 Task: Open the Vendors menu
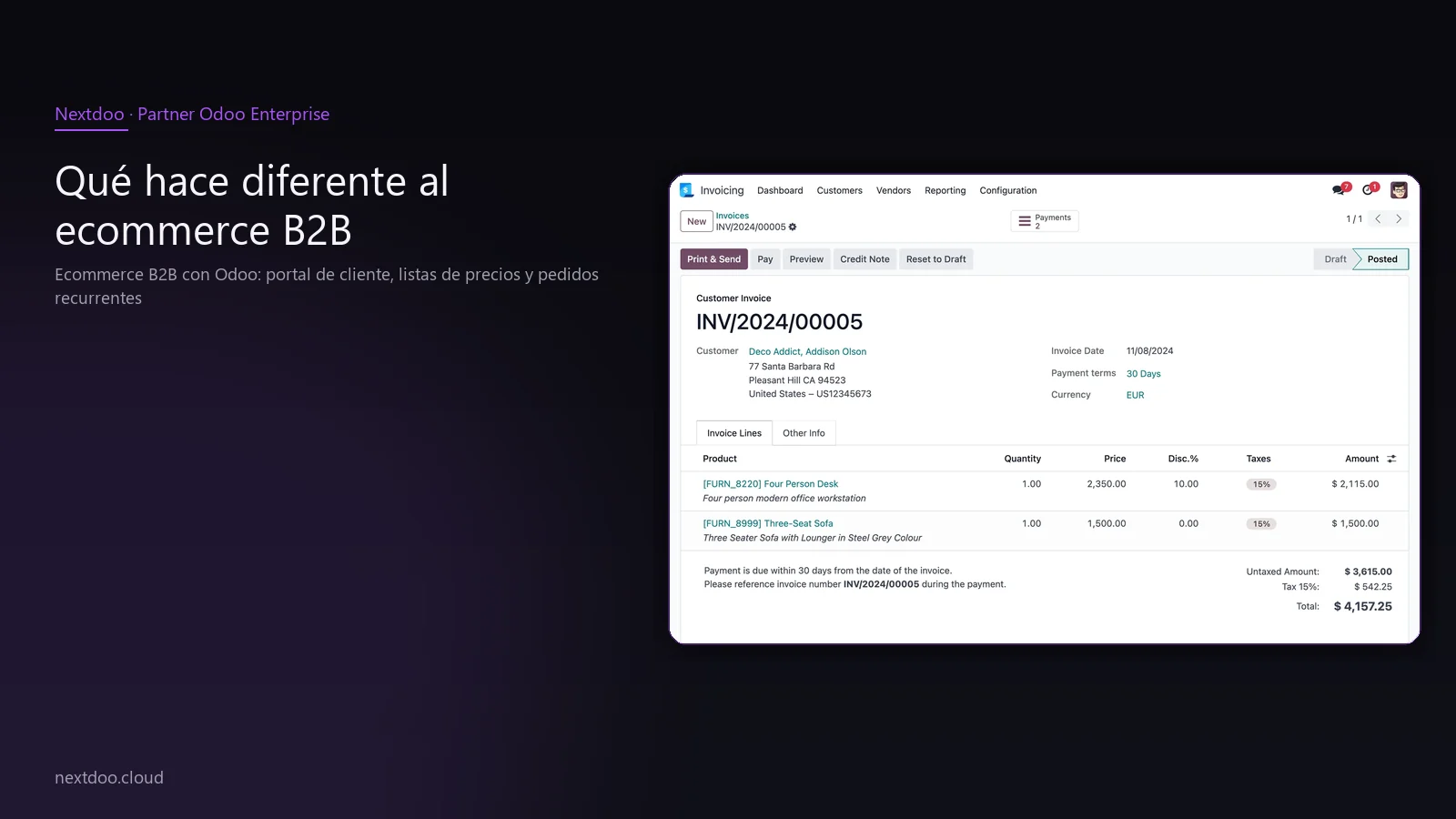click(894, 191)
